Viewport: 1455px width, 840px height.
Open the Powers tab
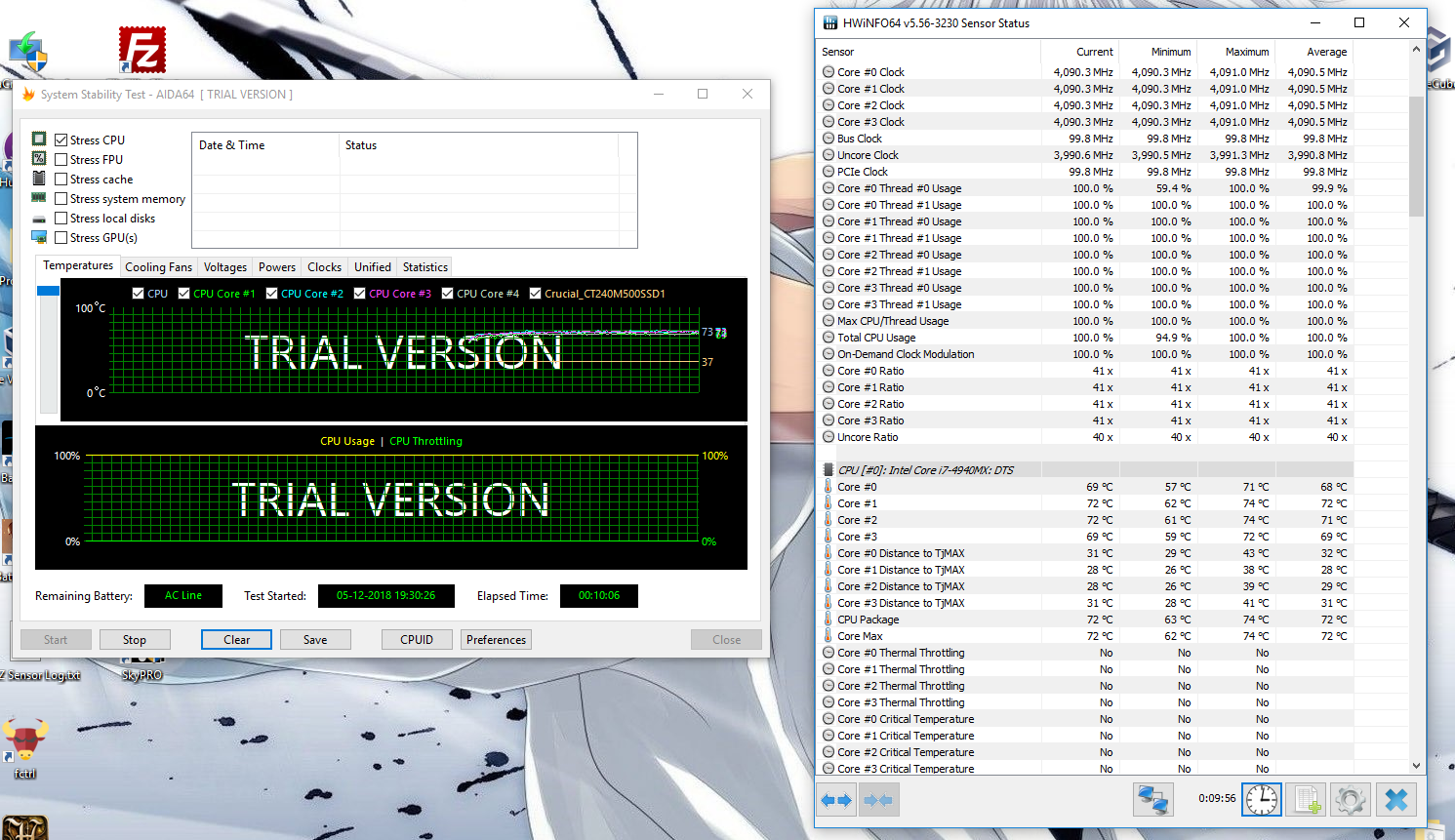(x=277, y=267)
